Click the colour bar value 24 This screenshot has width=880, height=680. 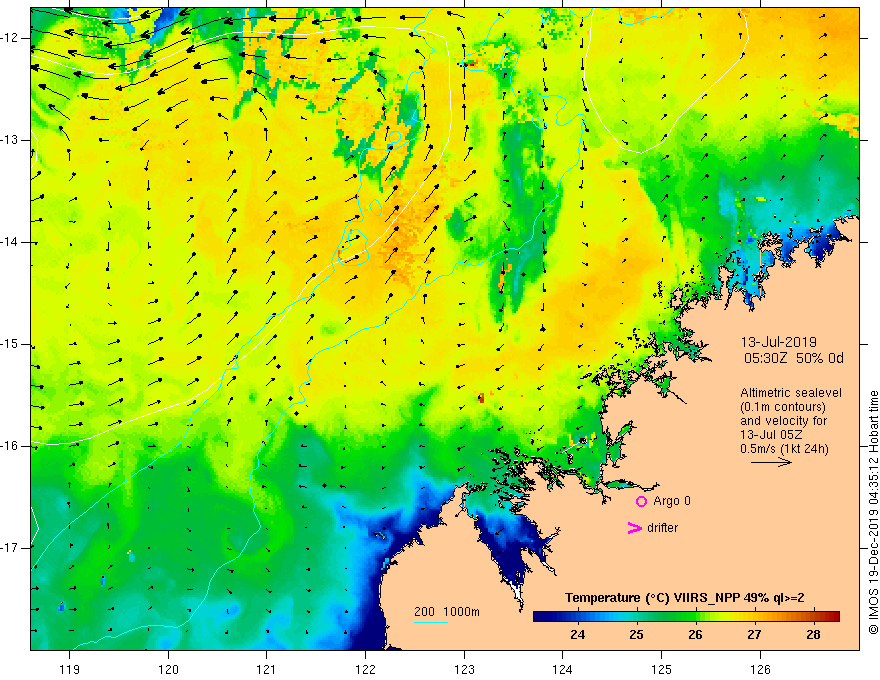coord(577,635)
